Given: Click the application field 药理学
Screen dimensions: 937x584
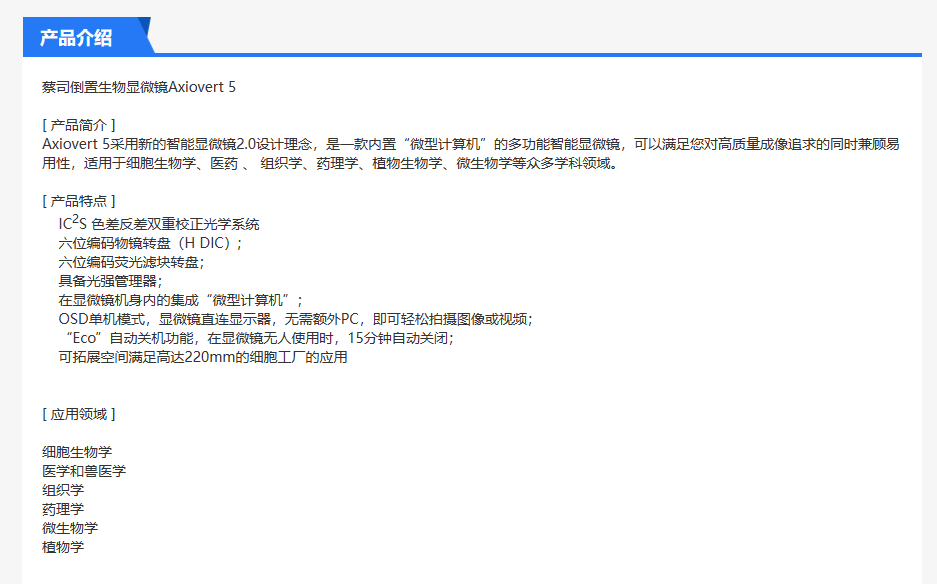Looking at the screenshot, I should 63,509.
